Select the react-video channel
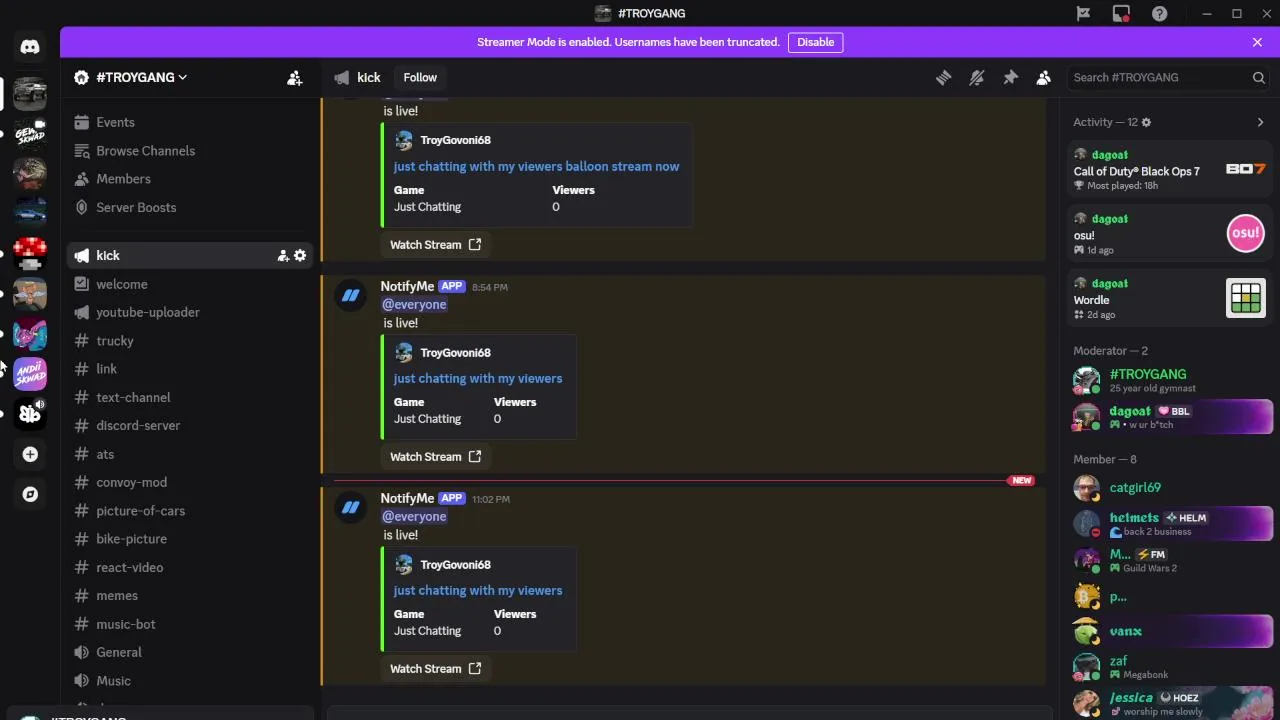 (x=190, y=567)
